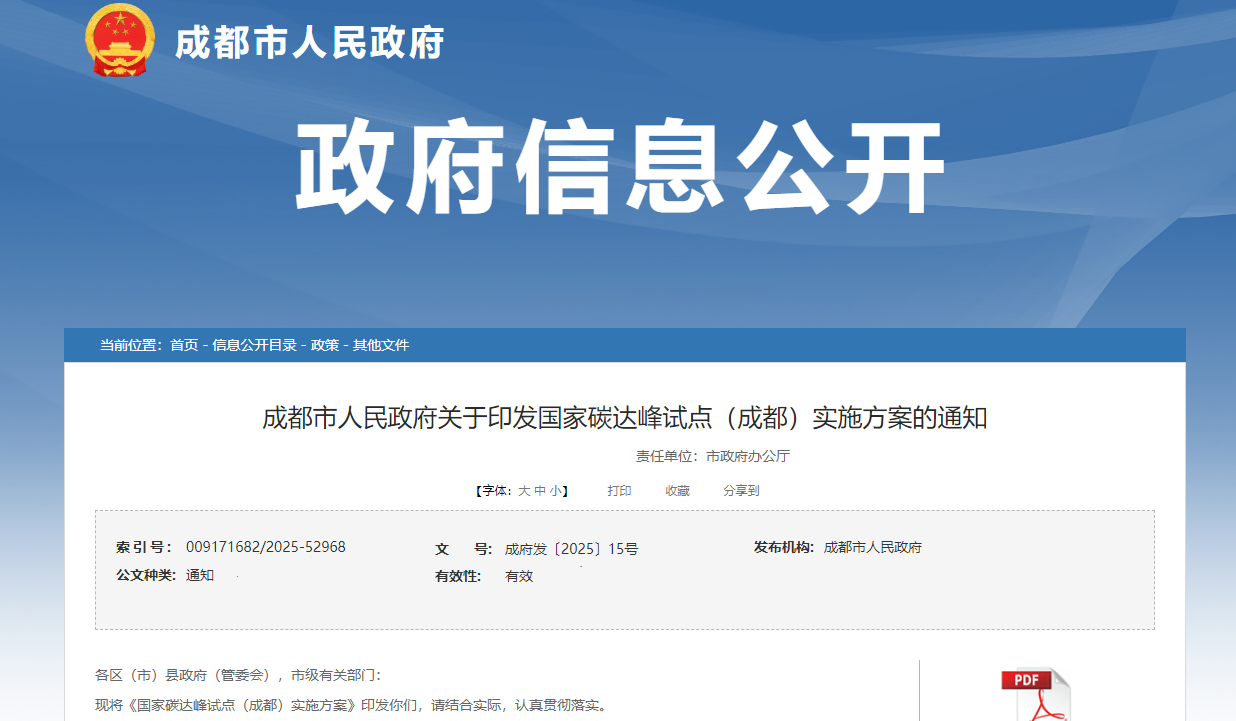Go to 首页 in breadcrumb
Image resolution: width=1236 pixels, height=721 pixels.
click(184, 345)
